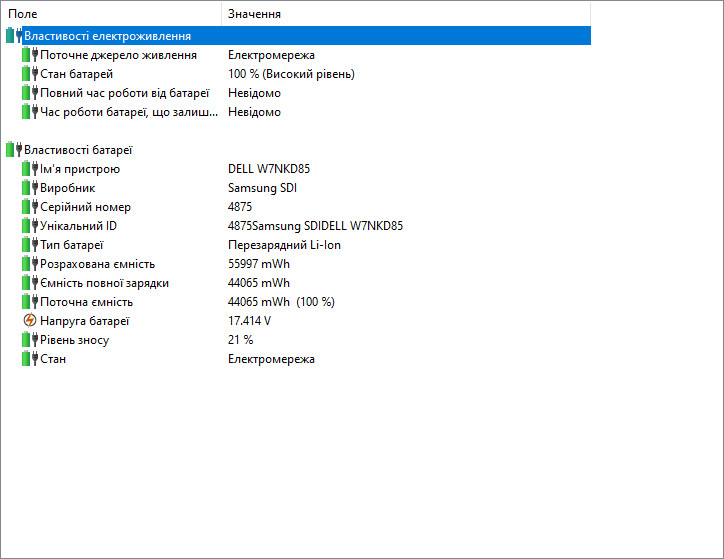Click the 55997 mWh designed capacity value
This screenshot has width=724, height=559.
(259, 264)
